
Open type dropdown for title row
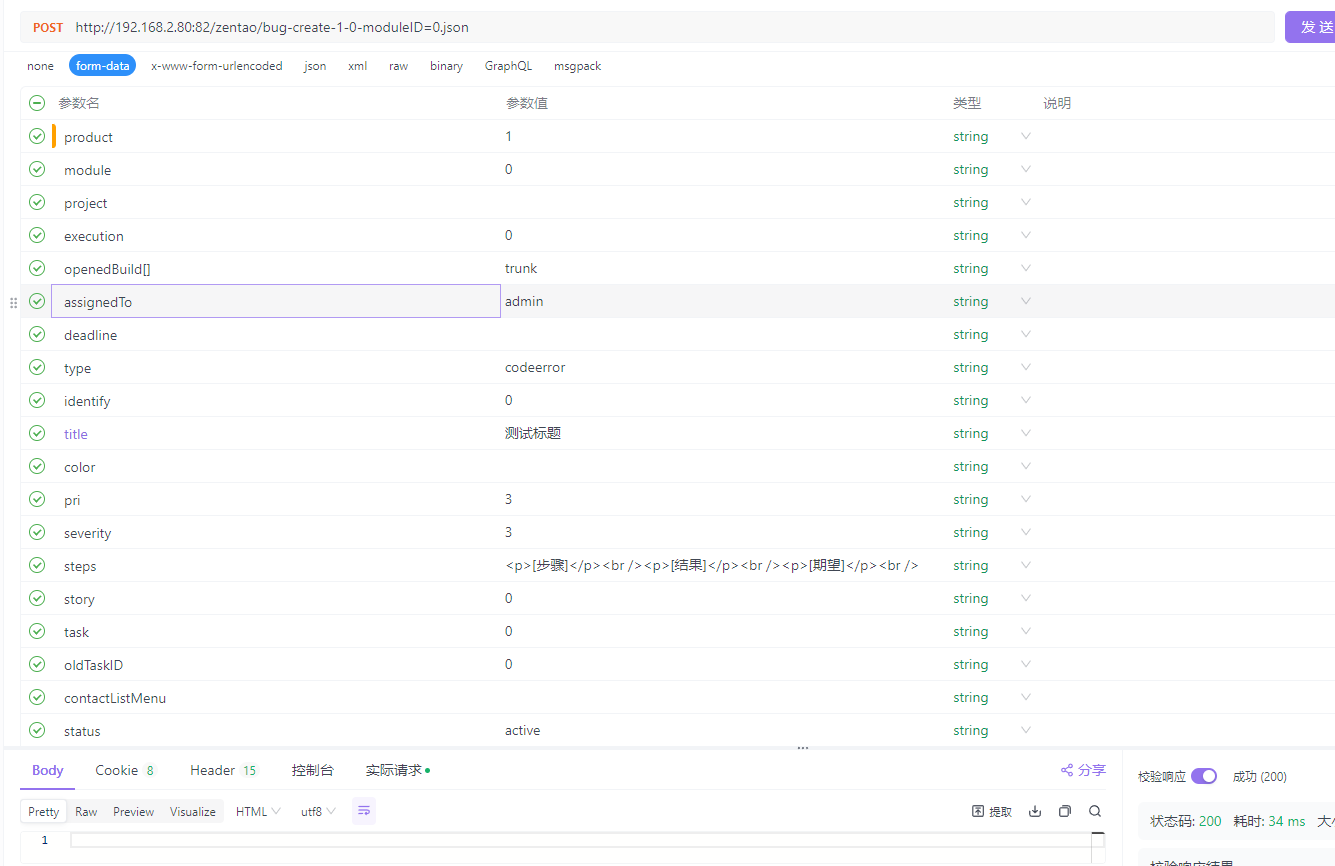tap(1025, 434)
